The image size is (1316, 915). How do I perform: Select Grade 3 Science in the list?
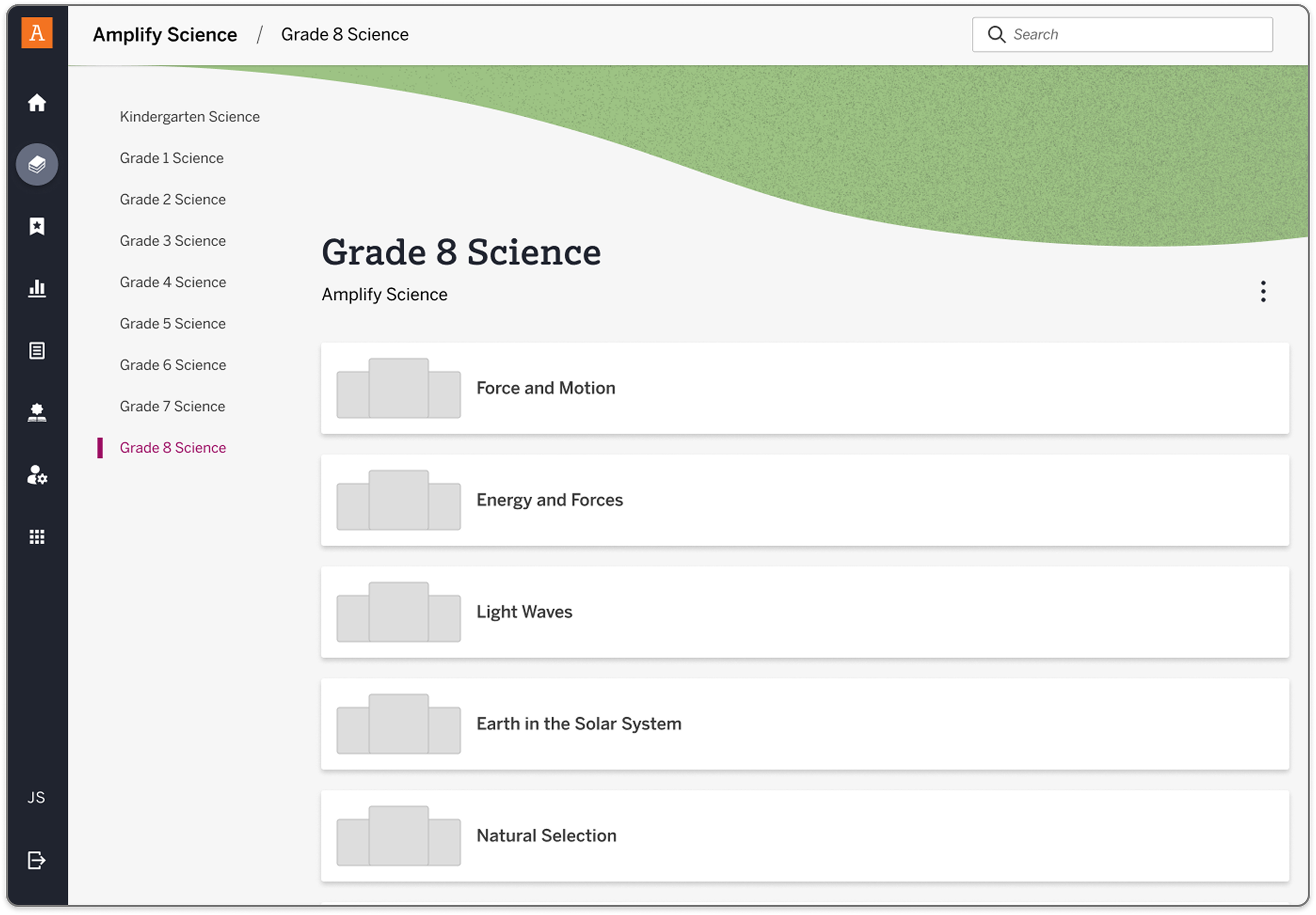tap(173, 240)
